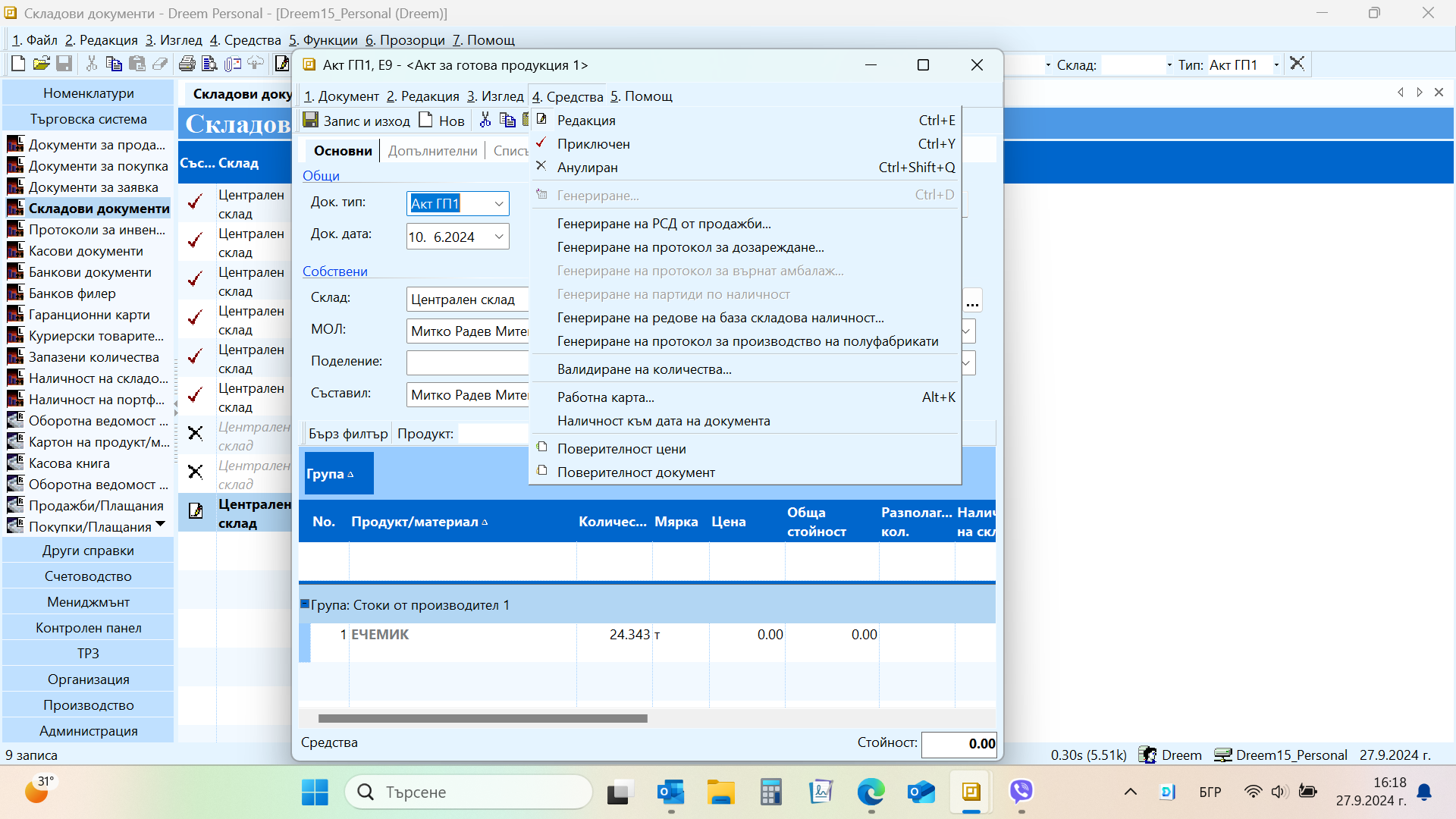Select Генериране на РСД от продажби
The image size is (1456, 819).
[x=745, y=223]
